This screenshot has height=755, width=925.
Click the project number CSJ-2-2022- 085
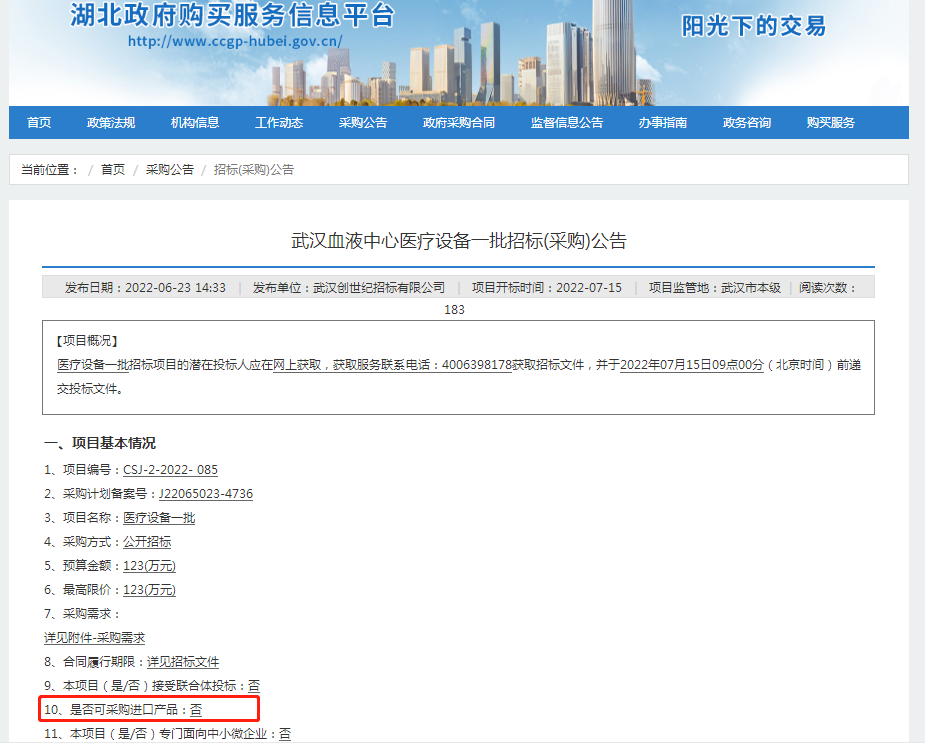click(170, 470)
